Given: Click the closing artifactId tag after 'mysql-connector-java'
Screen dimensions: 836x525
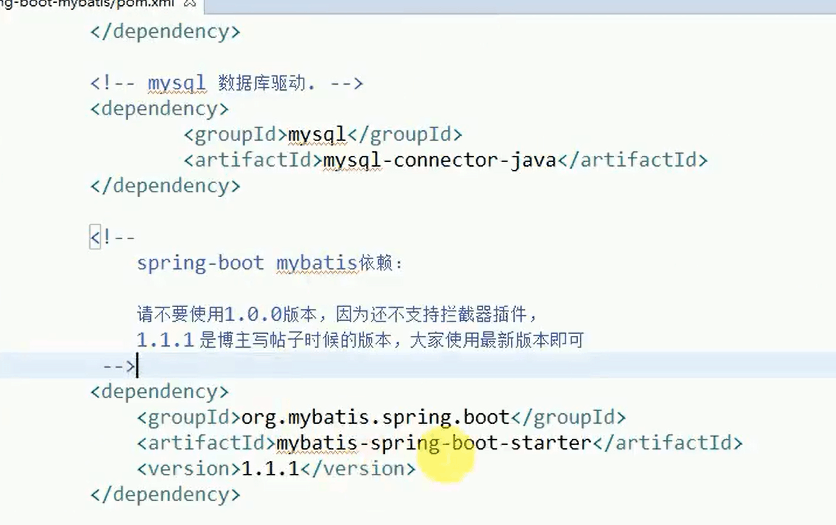Looking at the screenshot, I should 633,160.
